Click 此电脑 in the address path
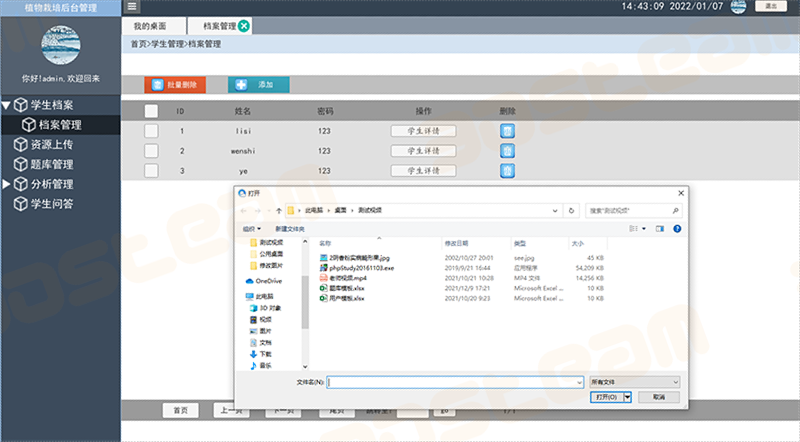Image resolution: width=800 pixels, height=442 pixels. 314,210
